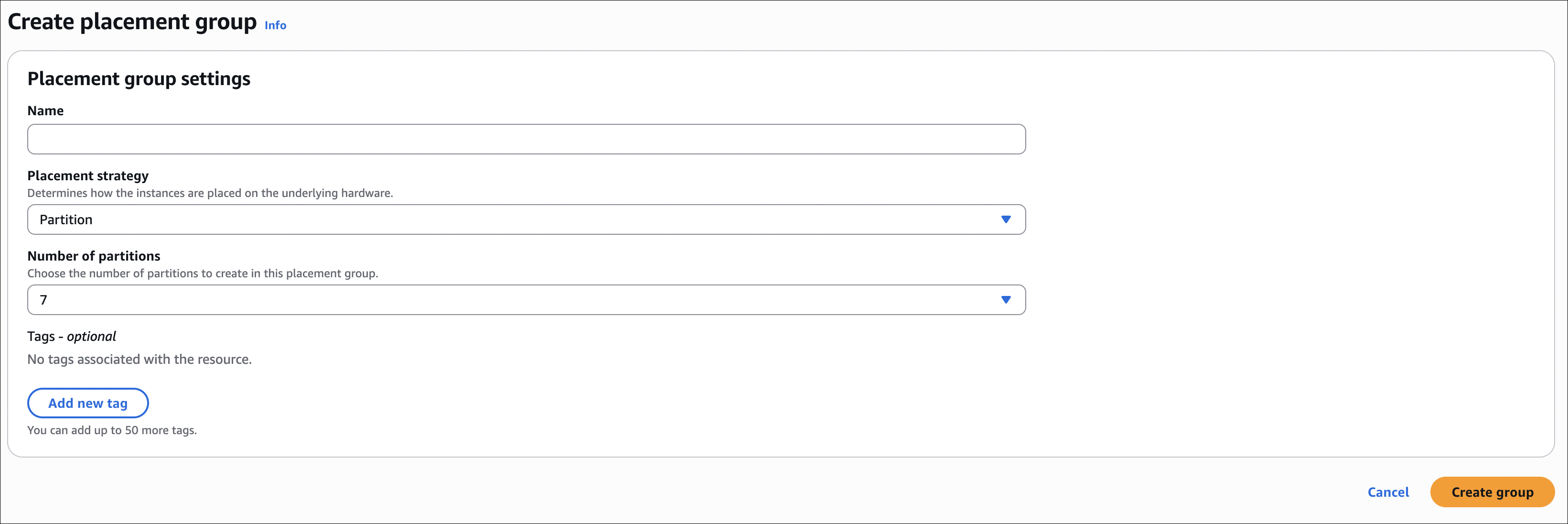Click the Number of partitions label

click(x=94, y=256)
